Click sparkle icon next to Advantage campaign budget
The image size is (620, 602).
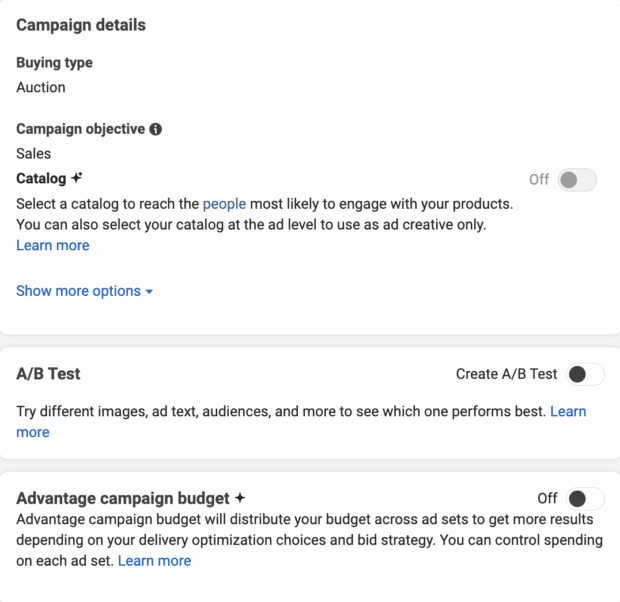[x=239, y=498]
